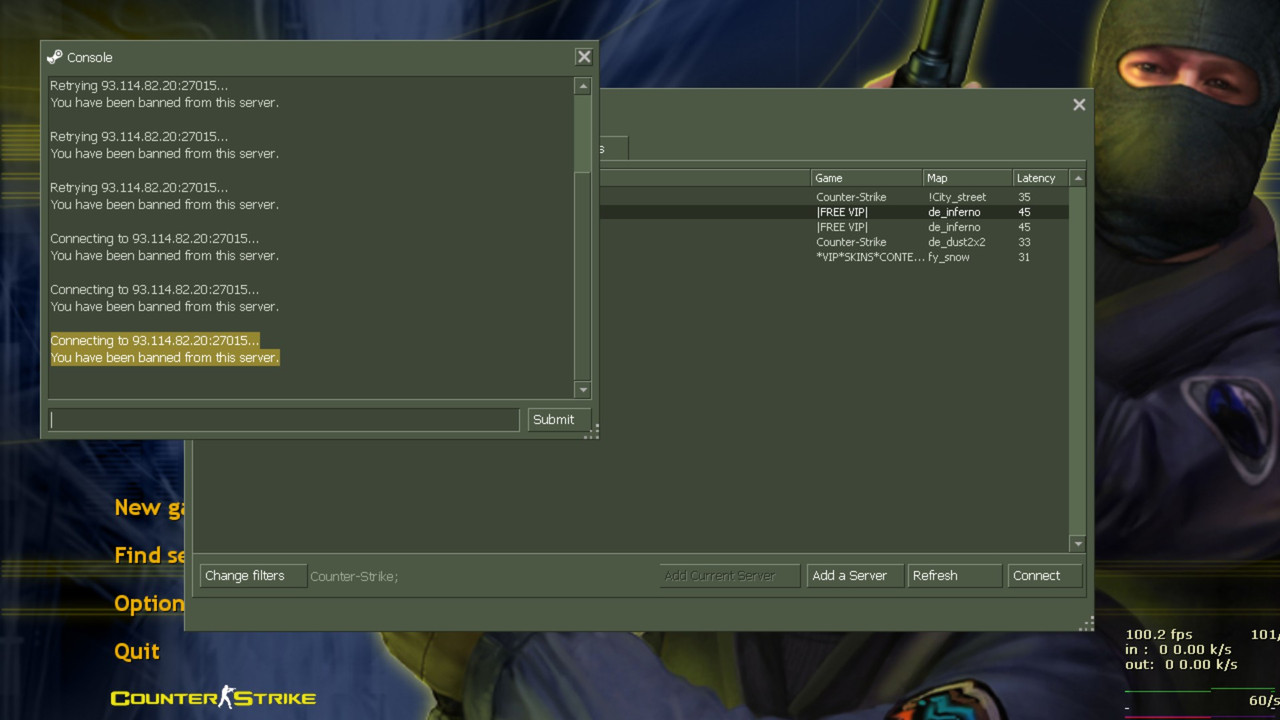Click the Steam icon in Console title bar
Screen dimensions: 1280x720
(x=54, y=57)
